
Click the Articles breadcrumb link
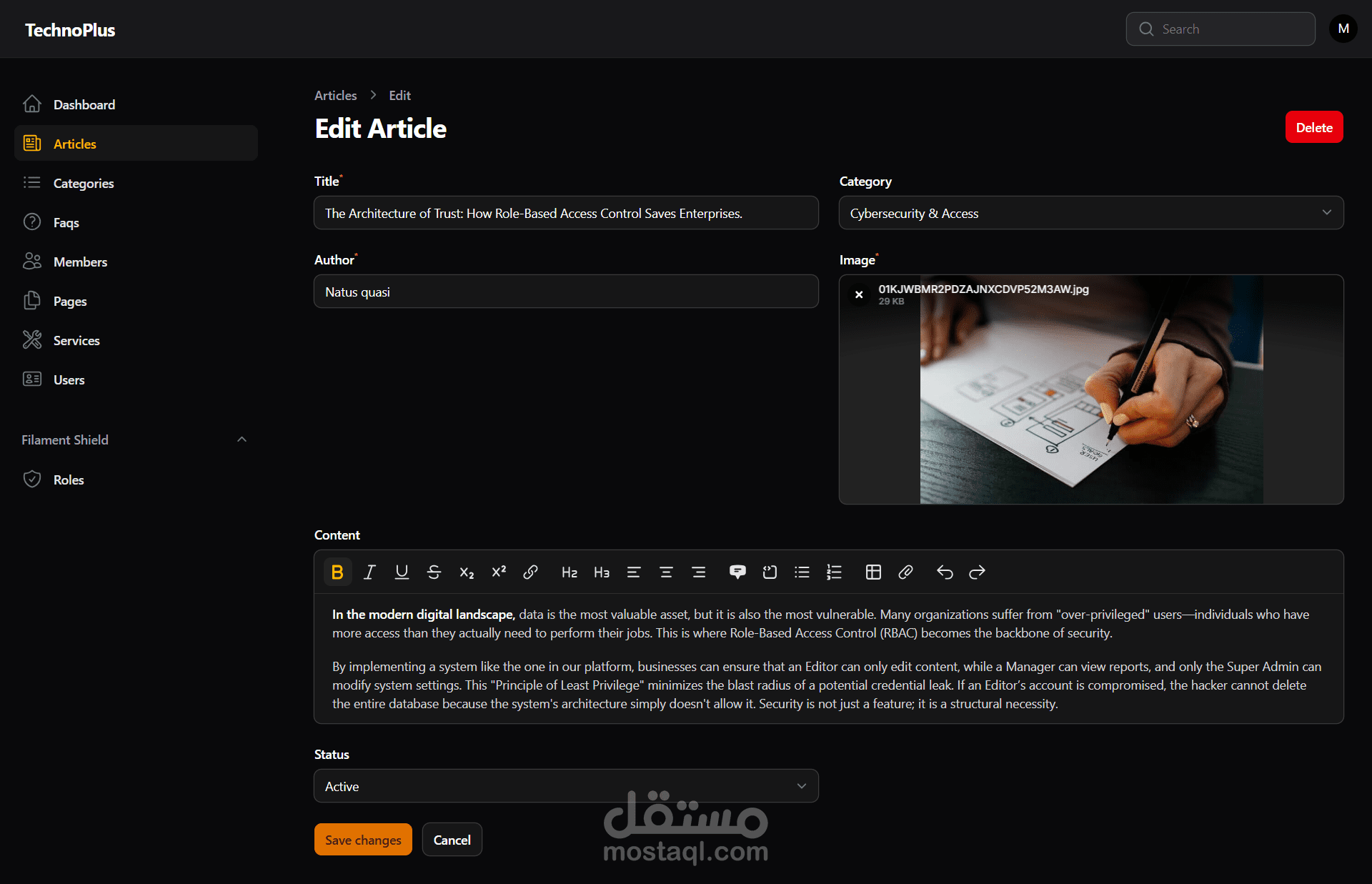(335, 95)
